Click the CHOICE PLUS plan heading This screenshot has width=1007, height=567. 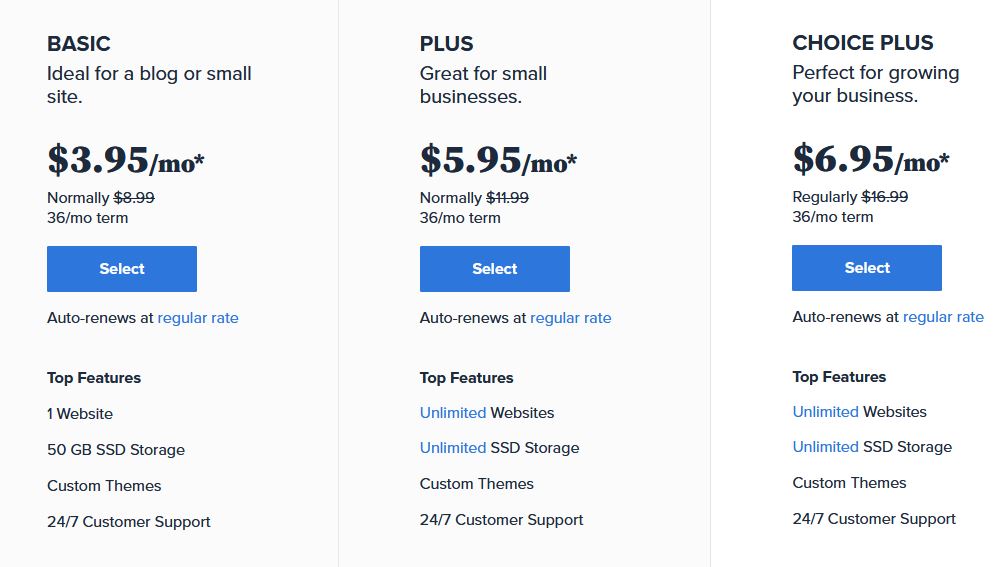(863, 42)
